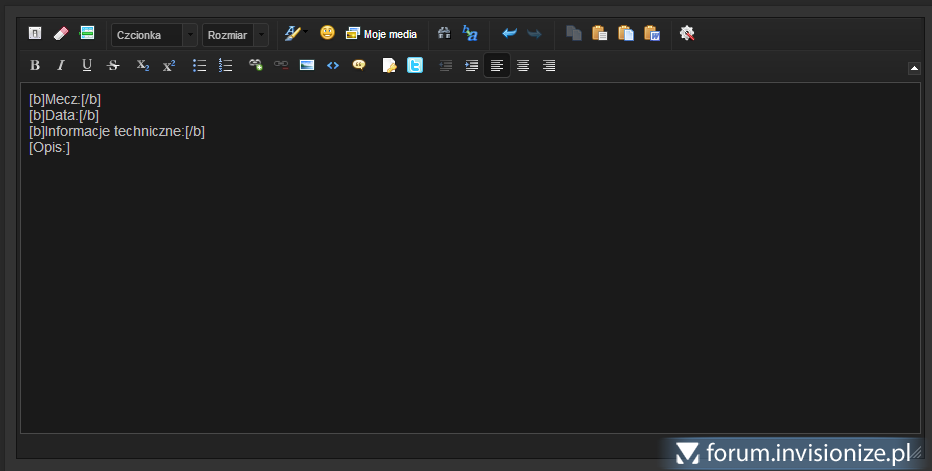Undo the last edit
Image resolution: width=932 pixels, height=471 pixels.
(509, 34)
